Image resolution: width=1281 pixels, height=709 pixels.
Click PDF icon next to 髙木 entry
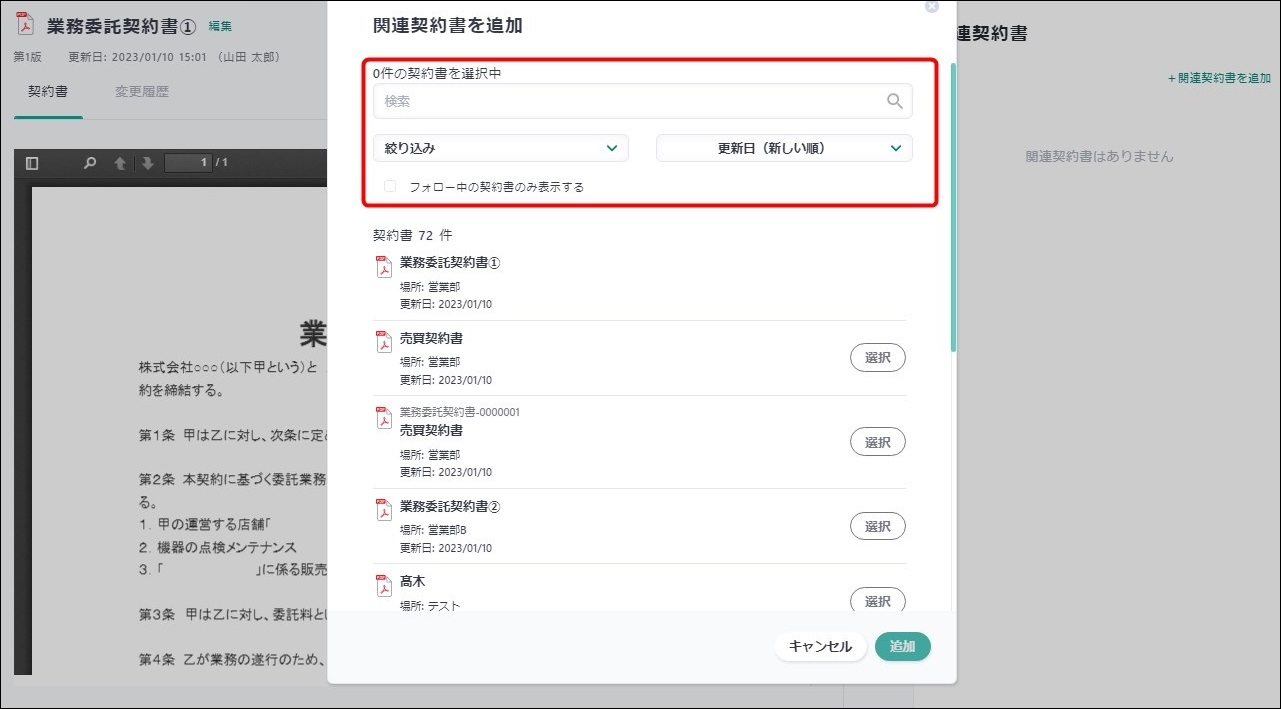[383, 585]
